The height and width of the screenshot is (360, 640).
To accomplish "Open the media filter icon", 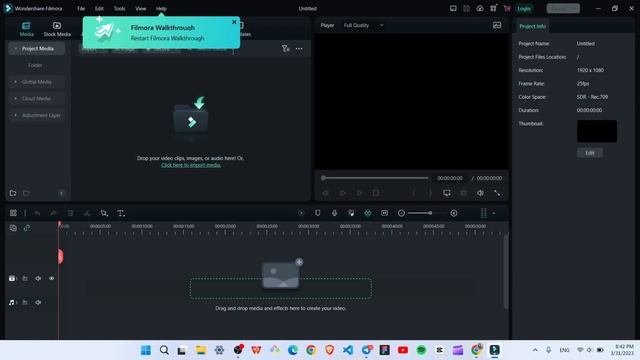I will 286,49.
